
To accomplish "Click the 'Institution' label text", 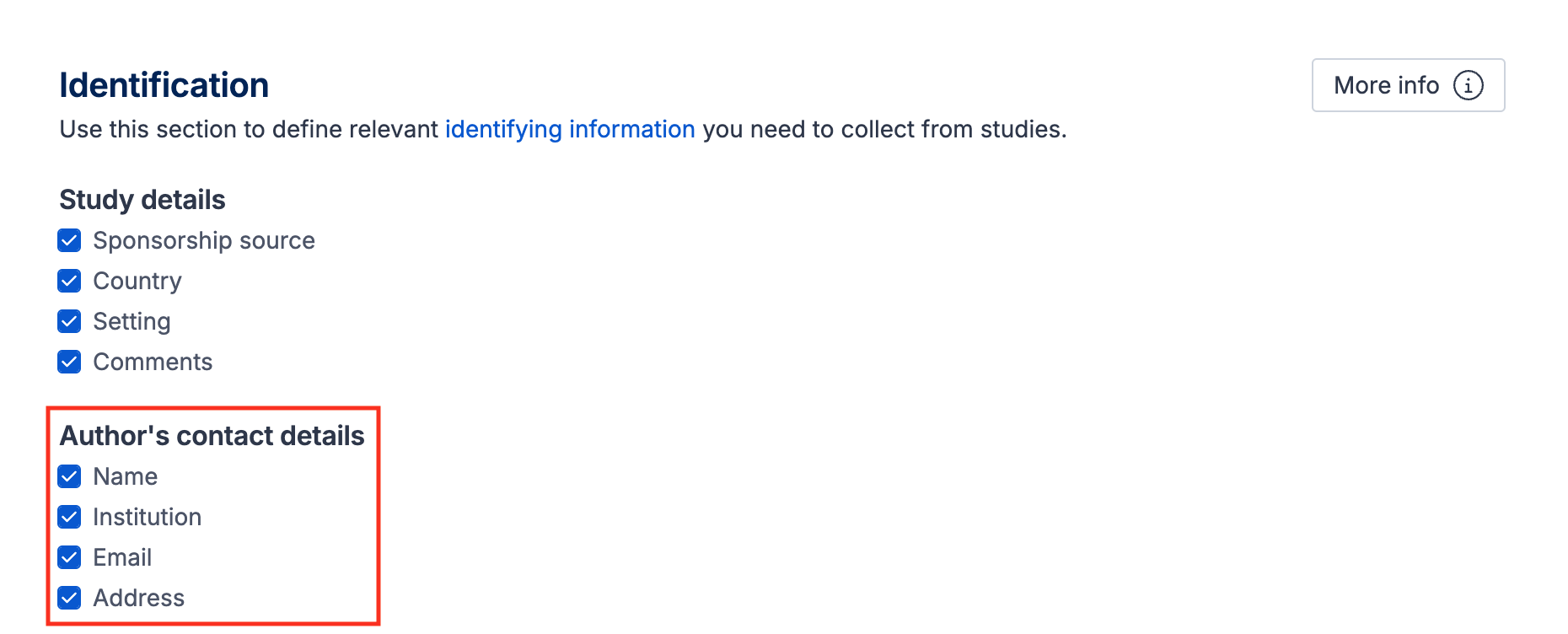I will [147, 517].
